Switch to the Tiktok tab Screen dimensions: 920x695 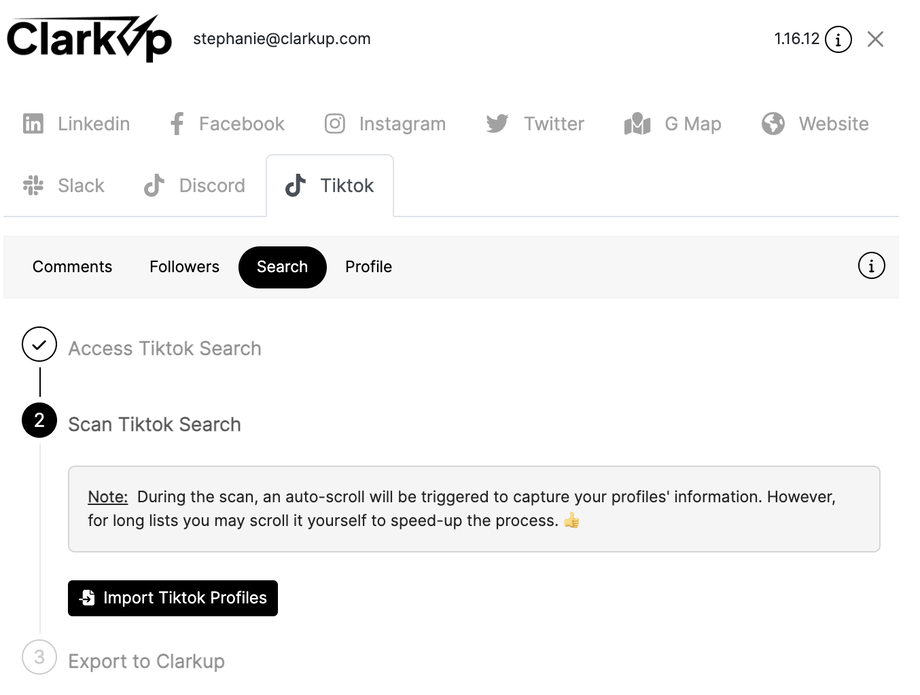click(330, 186)
